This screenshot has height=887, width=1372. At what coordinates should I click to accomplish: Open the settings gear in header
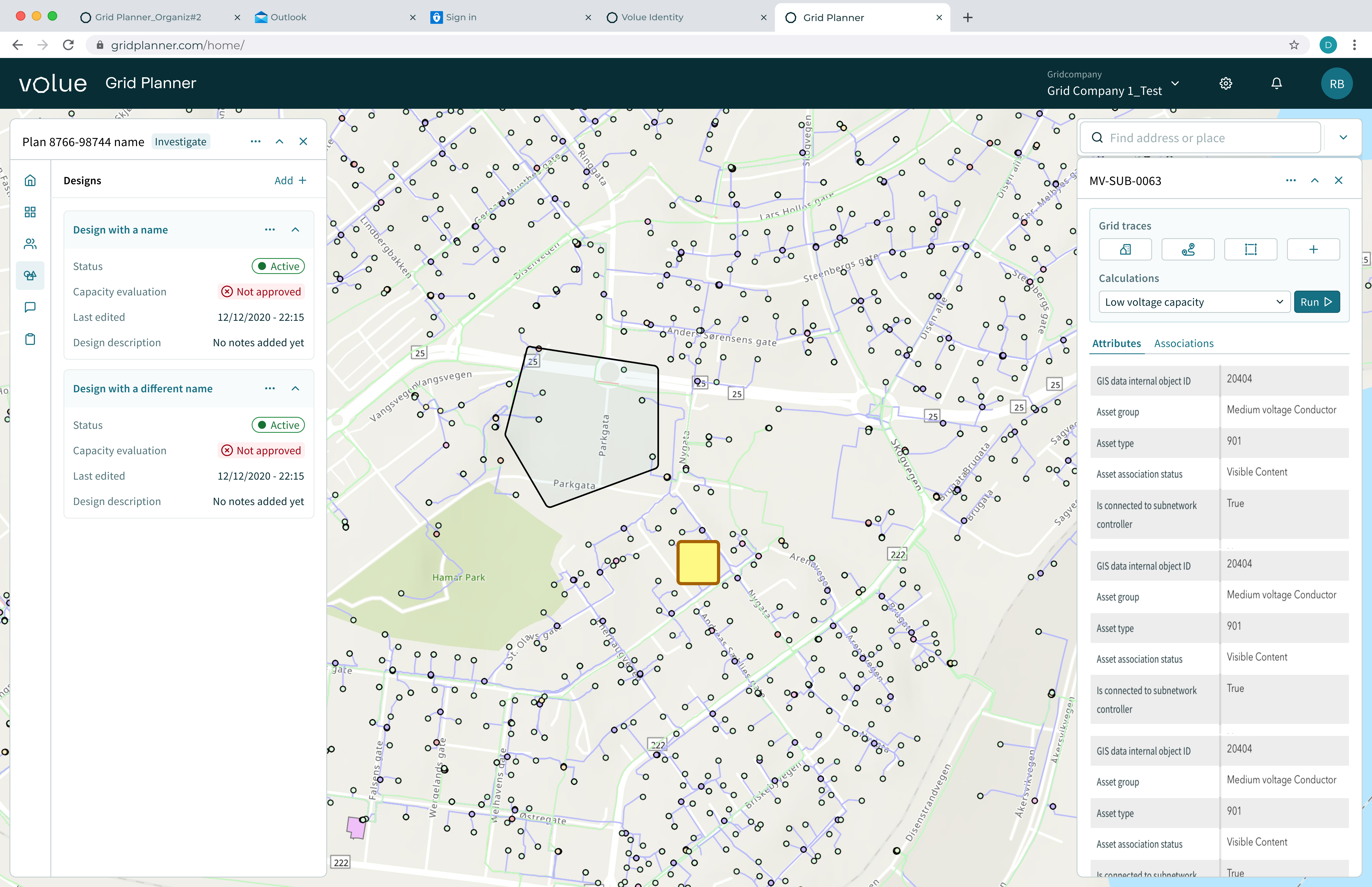click(x=1226, y=84)
